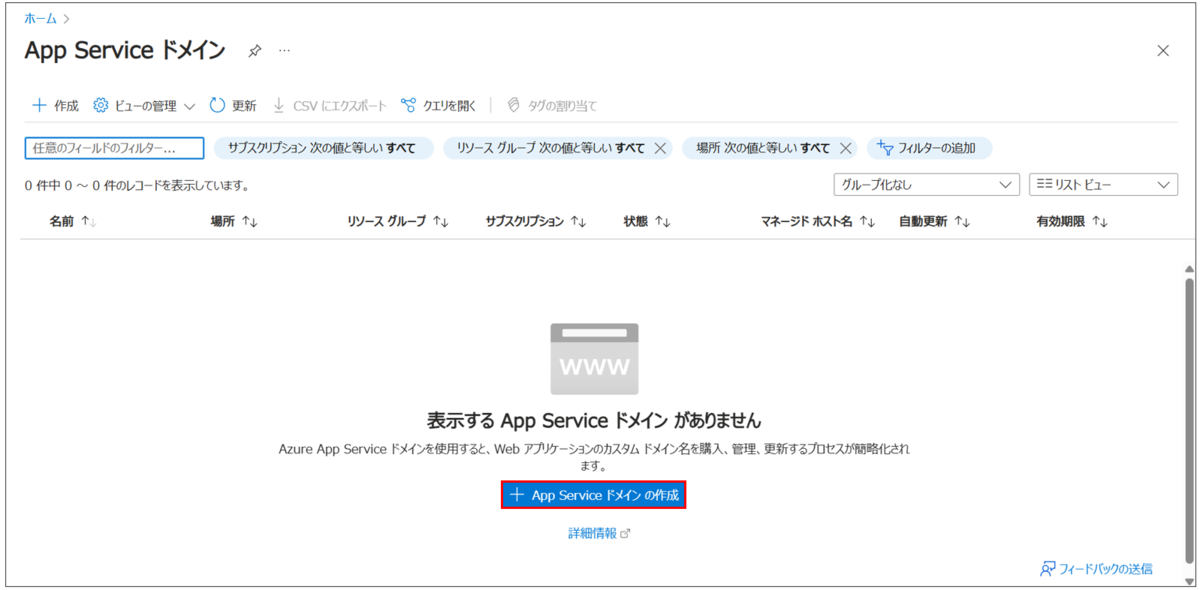
Task: Expand the グループ化なし dropdown
Action: [x=926, y=184]
